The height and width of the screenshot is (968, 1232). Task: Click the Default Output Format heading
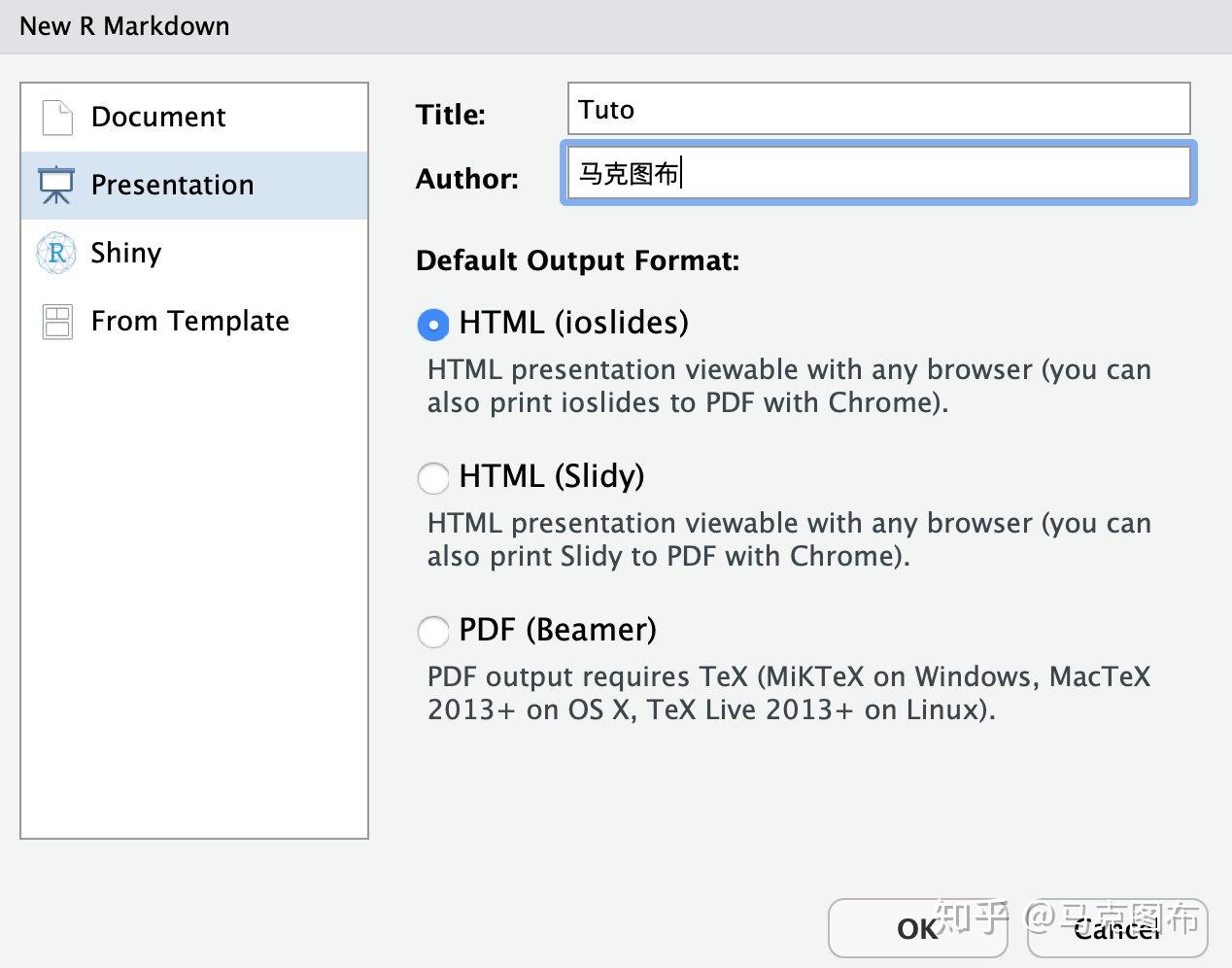pos(577,260)
